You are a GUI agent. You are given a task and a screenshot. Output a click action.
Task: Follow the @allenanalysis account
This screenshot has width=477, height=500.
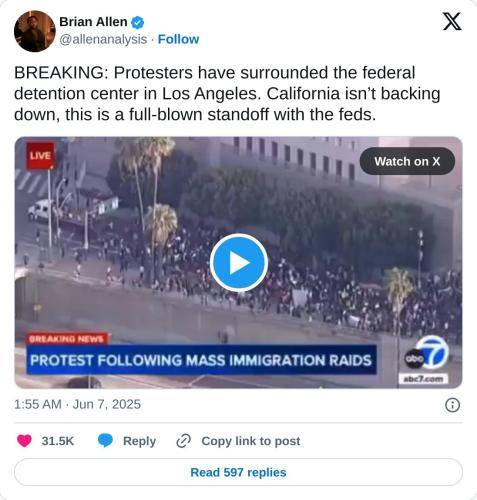pyautogui.click(x=178, y=39)
